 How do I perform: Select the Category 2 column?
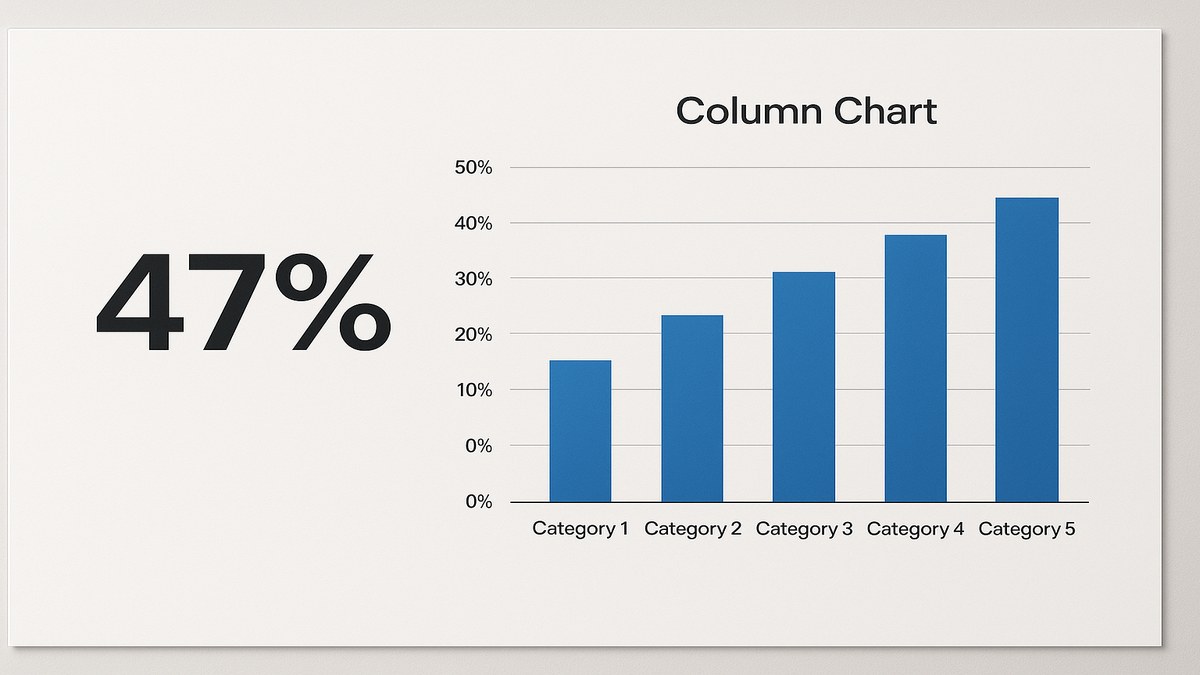pos(692,408)
